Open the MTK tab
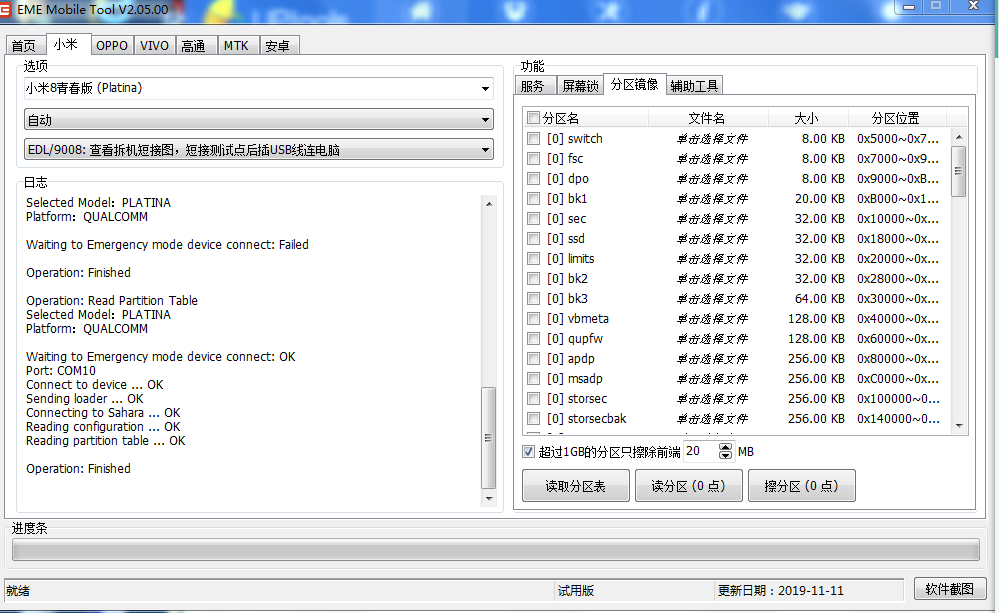This screenshot has height=613, width=999. click(236, 46)
